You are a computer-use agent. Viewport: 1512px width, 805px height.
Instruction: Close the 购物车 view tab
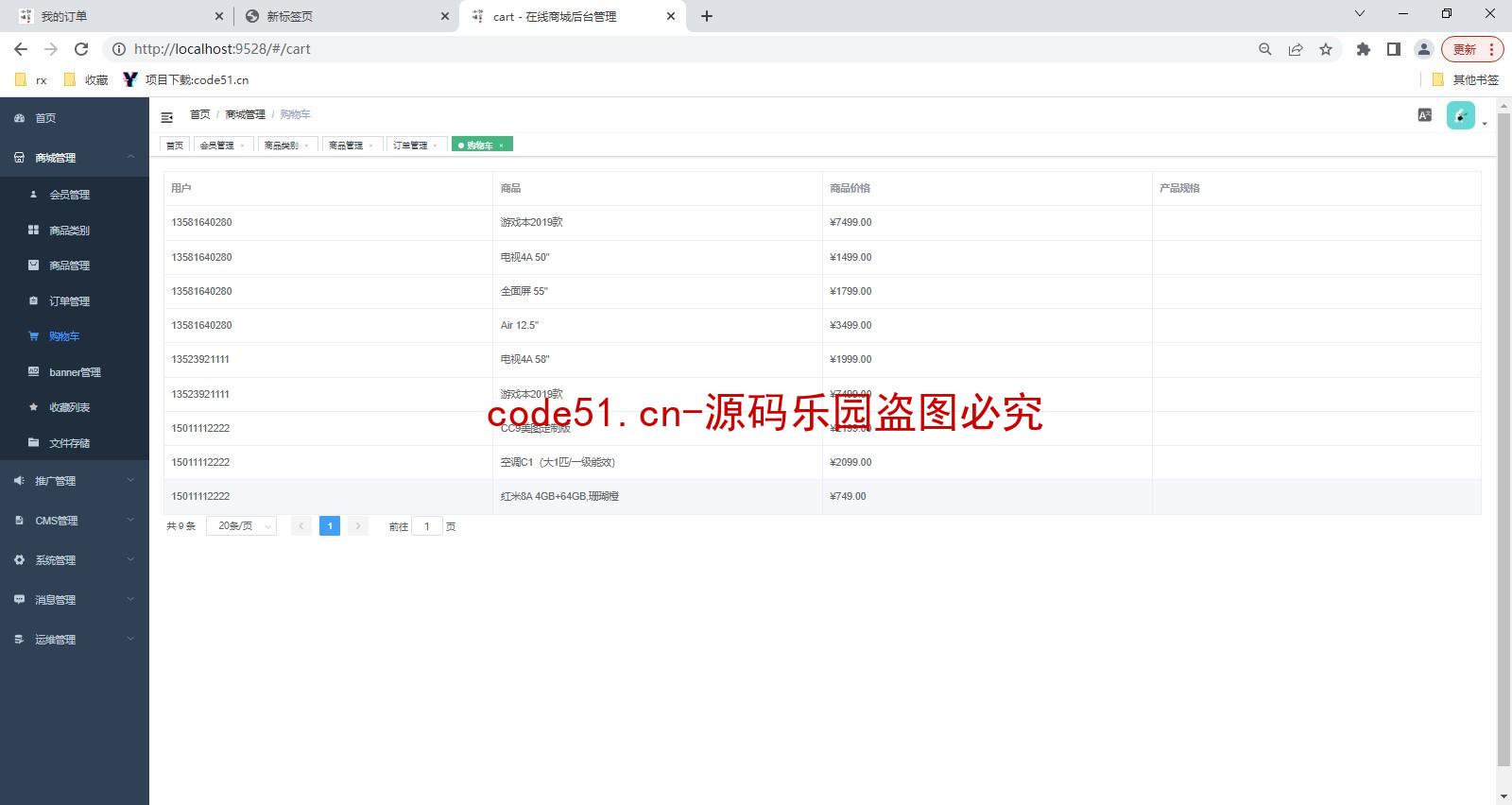click(501, 146)
